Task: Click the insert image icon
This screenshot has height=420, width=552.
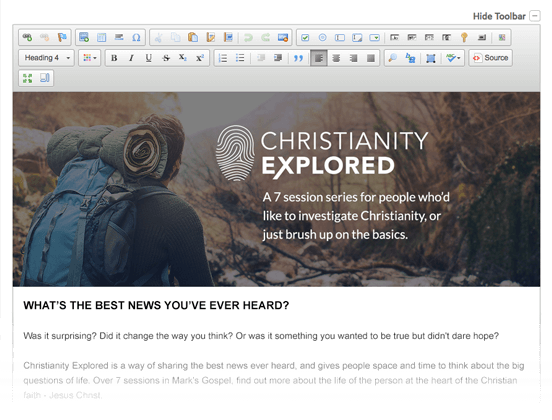Action: 84,37
